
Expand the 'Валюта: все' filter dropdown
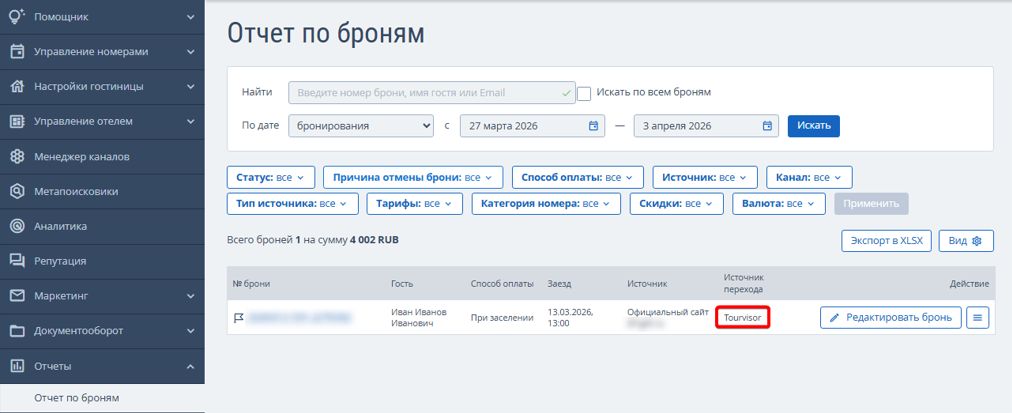(780, 203)
